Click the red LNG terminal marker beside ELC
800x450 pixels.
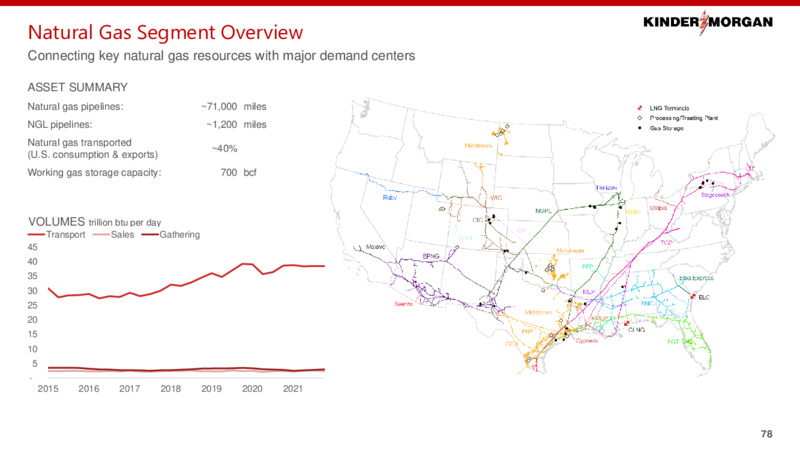coord(693,296)
